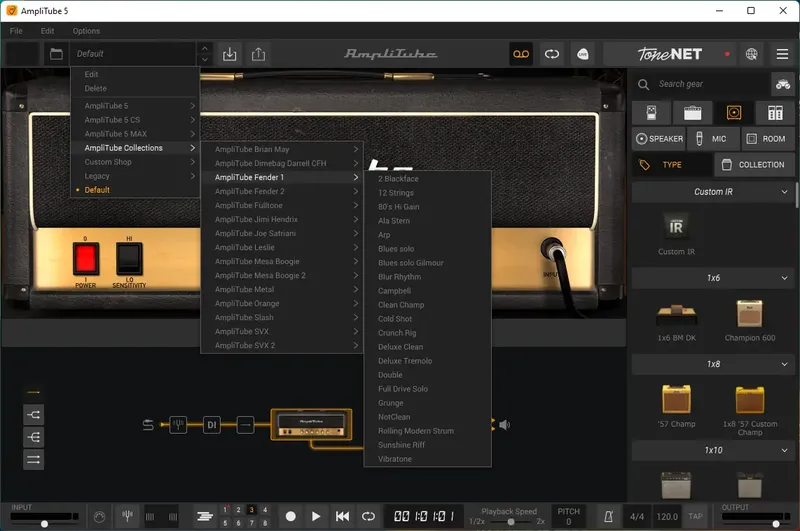Image resolution: width=800 pixels, height=531 pixels.
Task: Select the ROOM button
Action: tap(767, 139)
